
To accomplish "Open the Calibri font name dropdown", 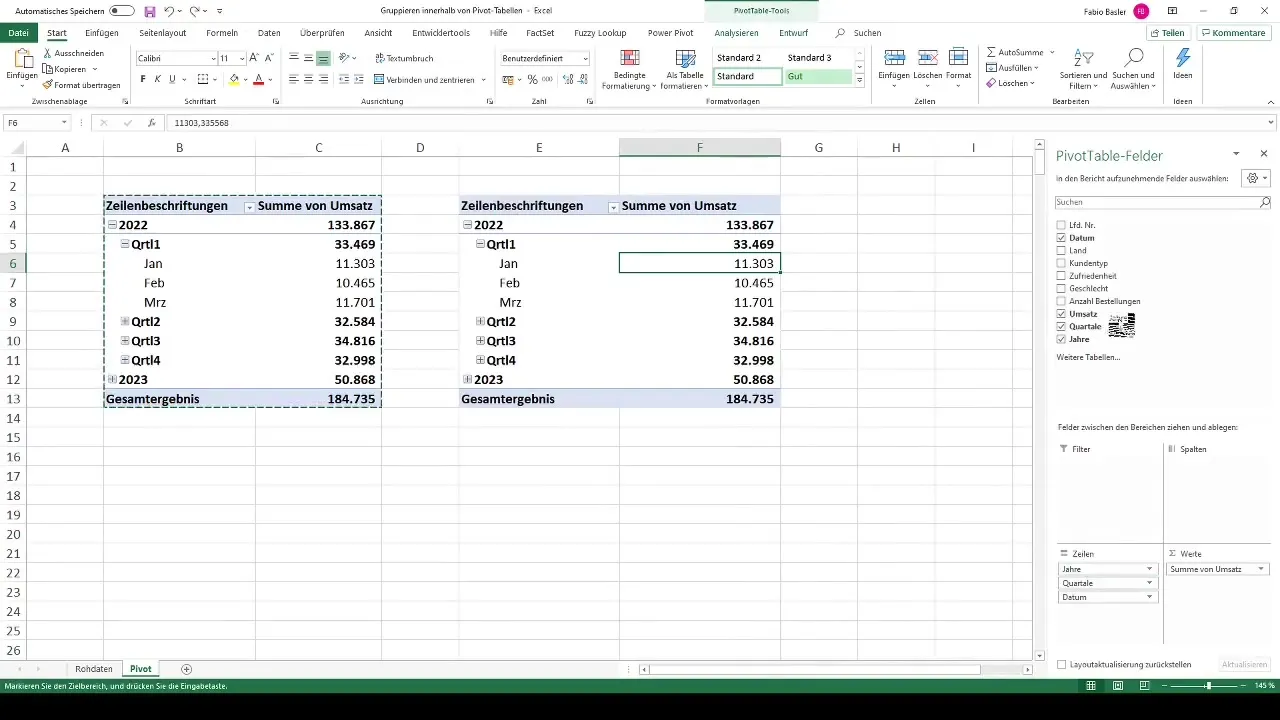I will pyautogui.click(x=211, y=58).
